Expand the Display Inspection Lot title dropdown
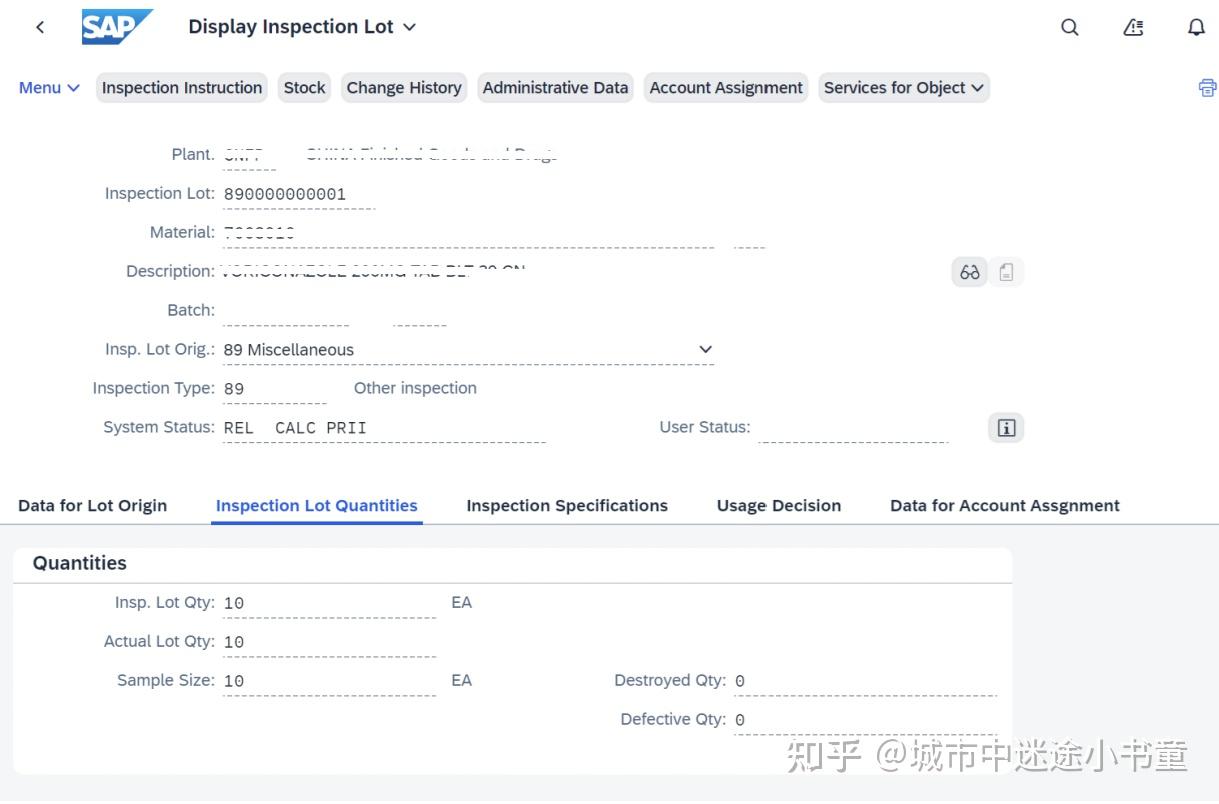 [x=409, y=28]
